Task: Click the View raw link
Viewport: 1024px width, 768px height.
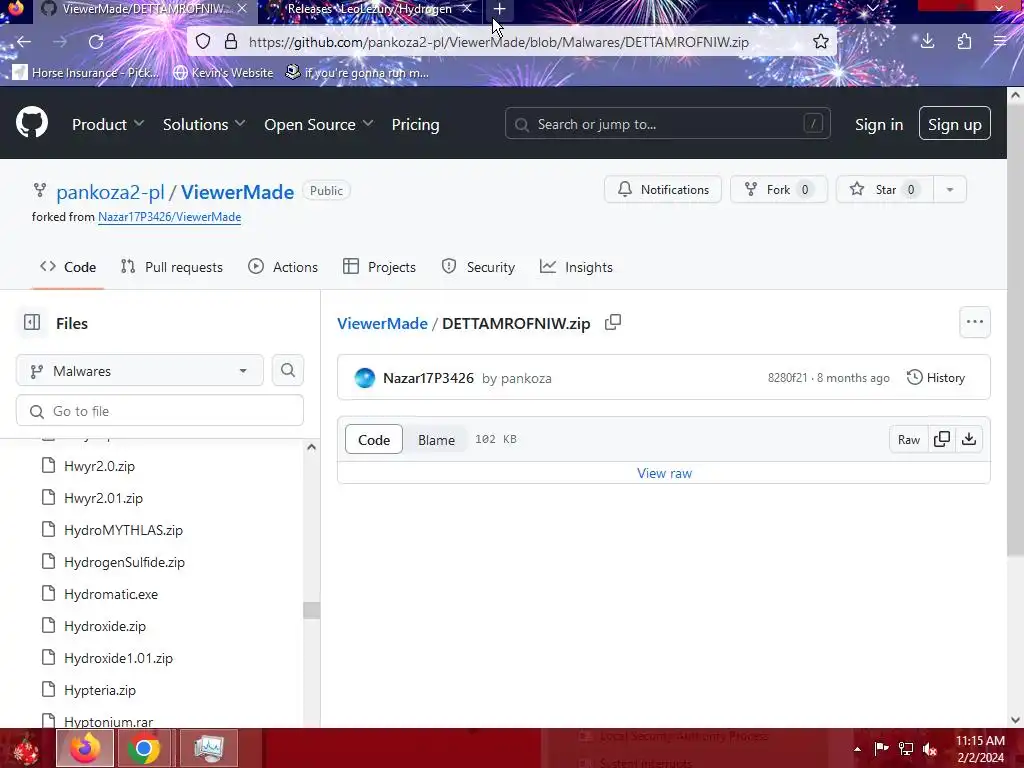Action: pyautogui.click(x=664, y=473)
